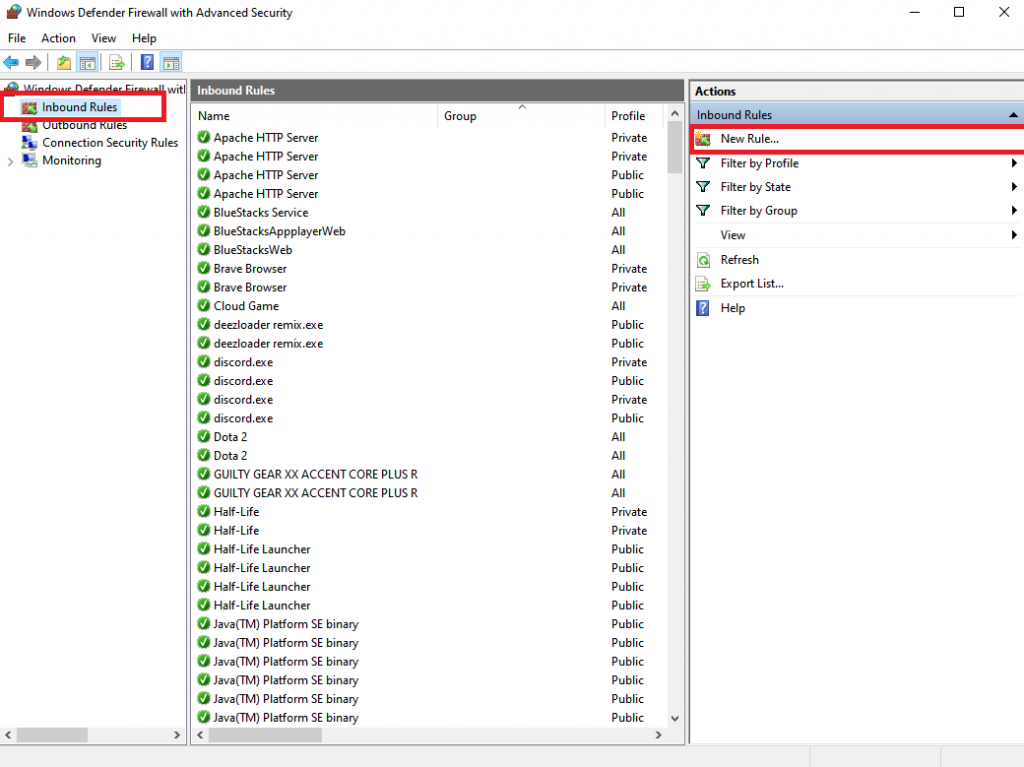Click Refresh in the Actions pane
Screen dimensions: 1024x767
(739, 260)
